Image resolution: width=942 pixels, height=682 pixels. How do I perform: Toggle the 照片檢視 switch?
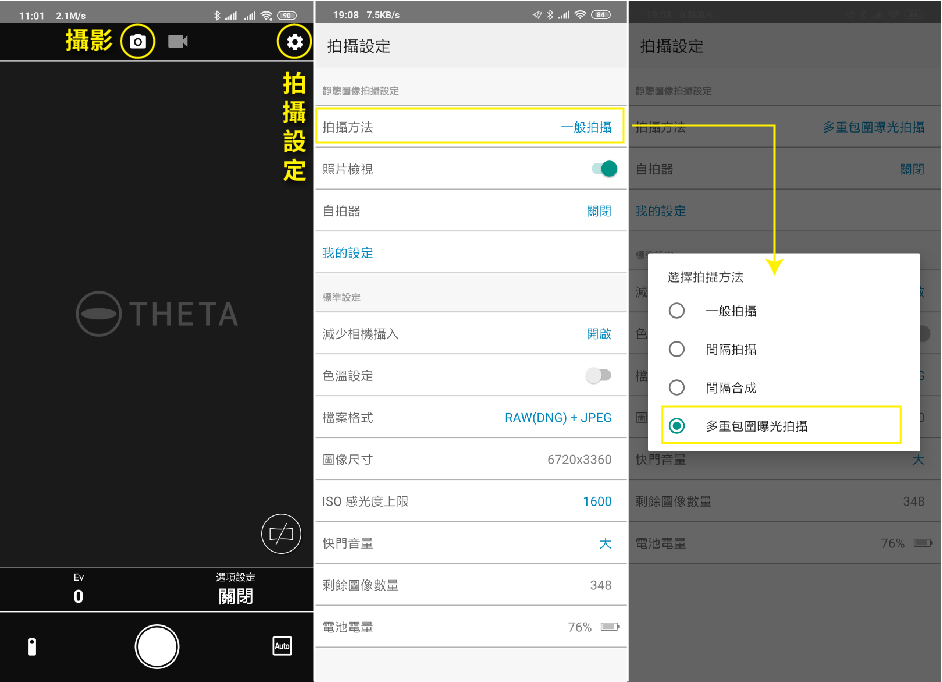pyautogui.click(x=604, y=169)
